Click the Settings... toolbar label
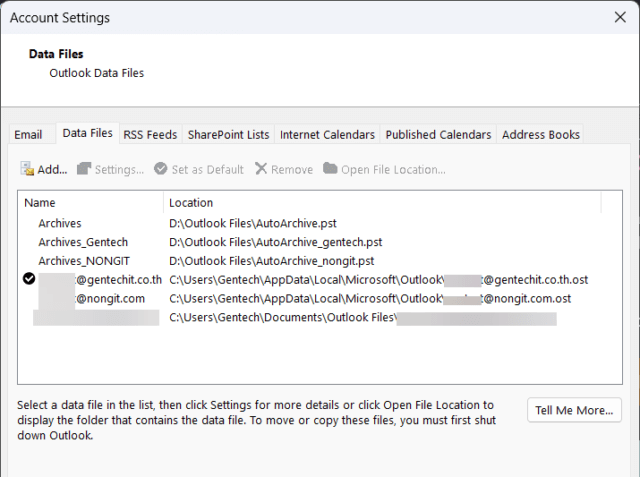Screen dimensions: 640x477 coord(120,169)
